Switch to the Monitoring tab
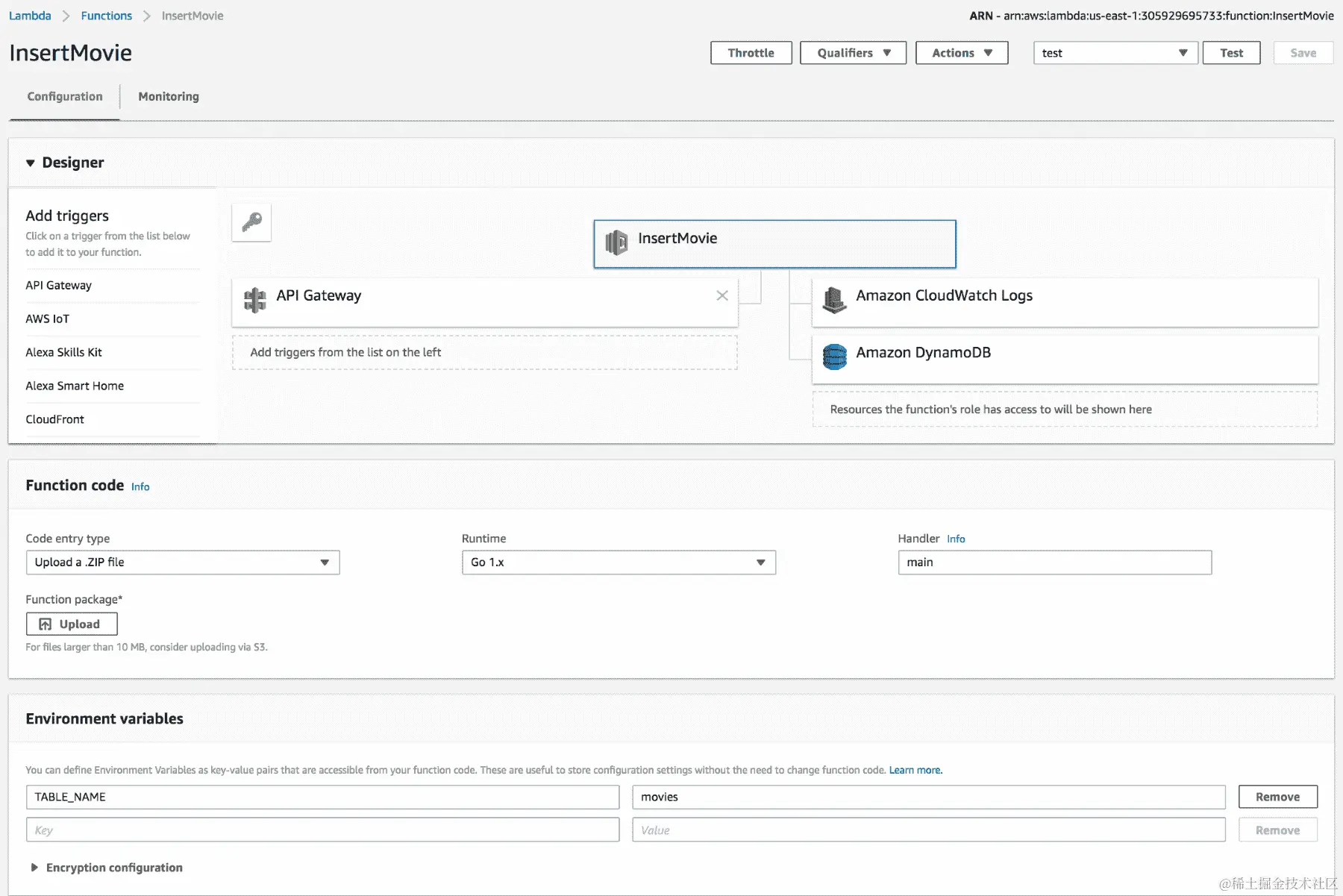This screenshot has height=896, width=1343. [169, 97]
